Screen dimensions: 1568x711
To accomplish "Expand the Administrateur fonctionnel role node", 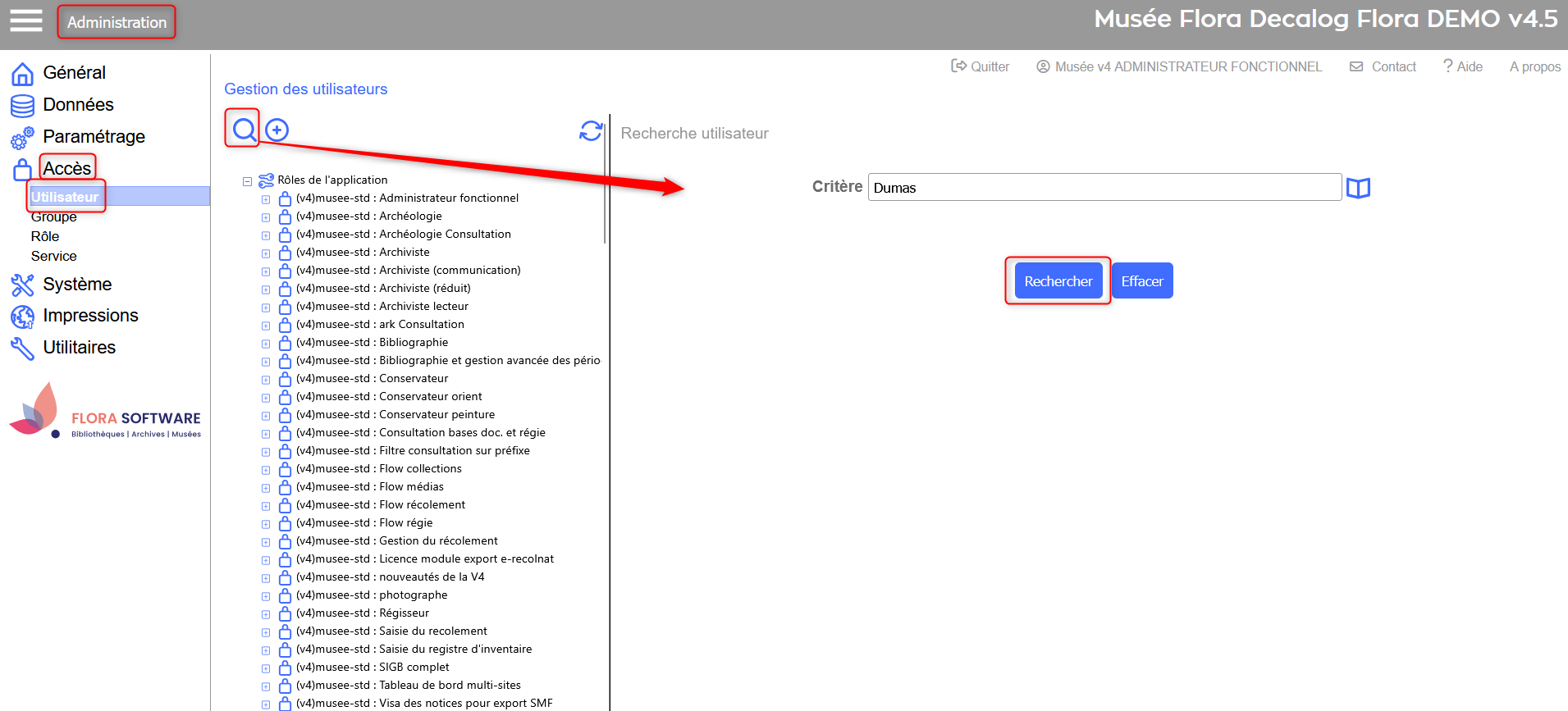I will 266,199.
